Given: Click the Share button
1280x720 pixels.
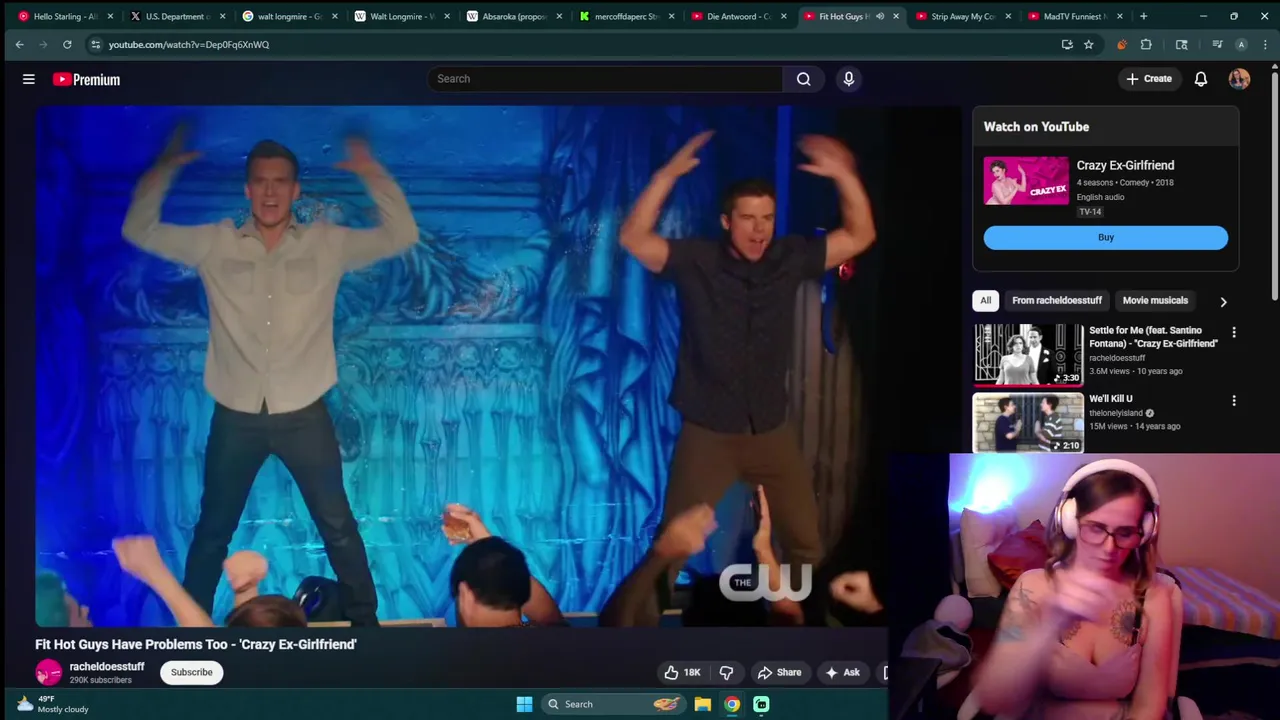Looking at the screenshot, I should coord(779,673).
